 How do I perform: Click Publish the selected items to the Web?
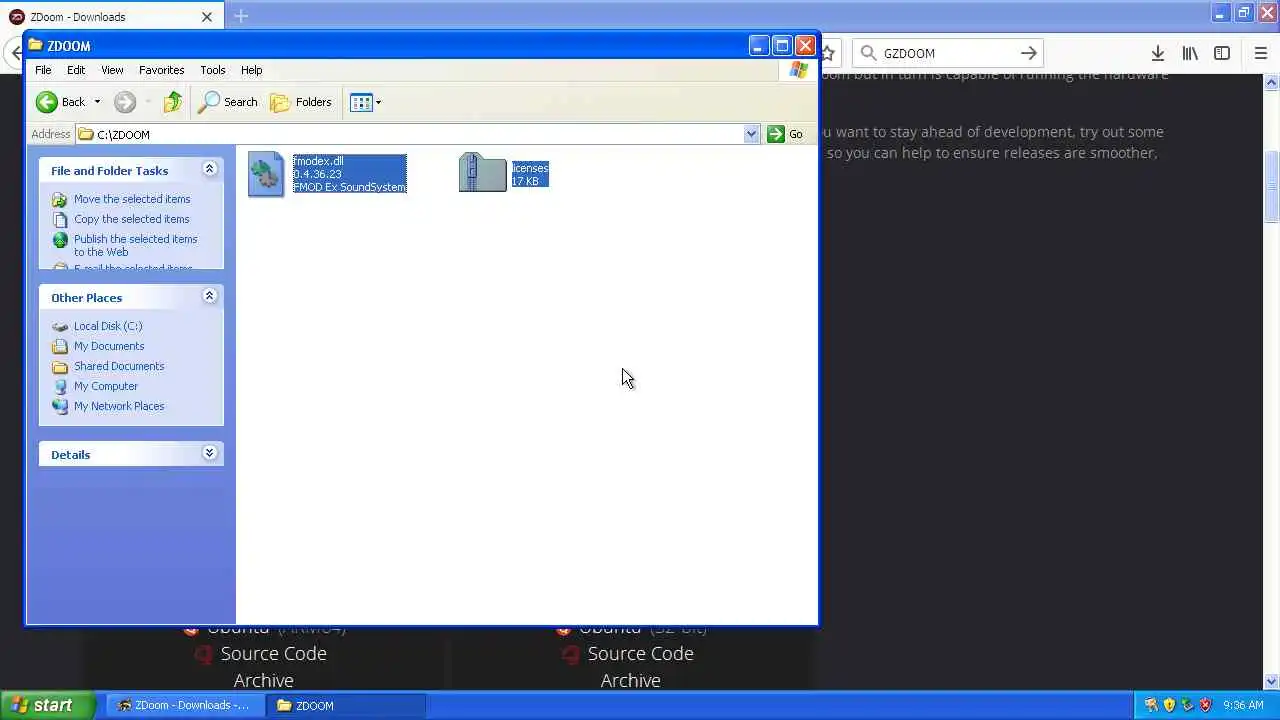pos(135,245)
